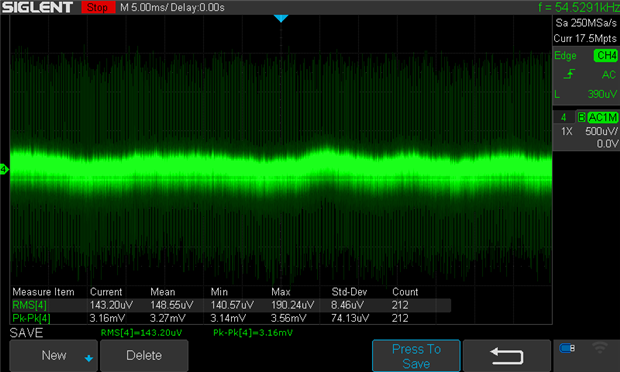Click the New file button

click(53, 355)
